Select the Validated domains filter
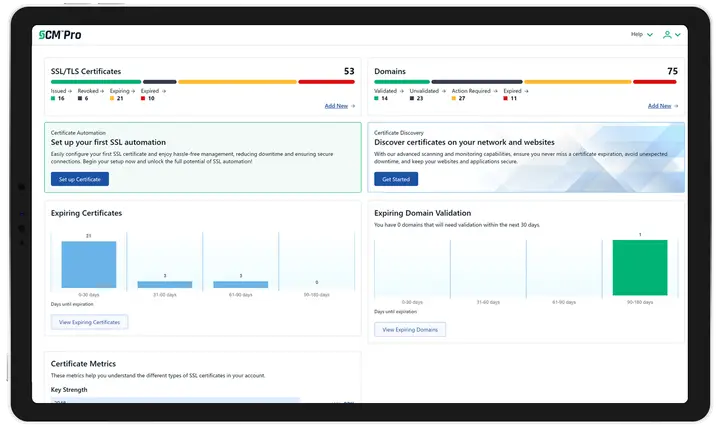This screenshot has width=720, height=427. pyautogui.click(x=388, y=91)
